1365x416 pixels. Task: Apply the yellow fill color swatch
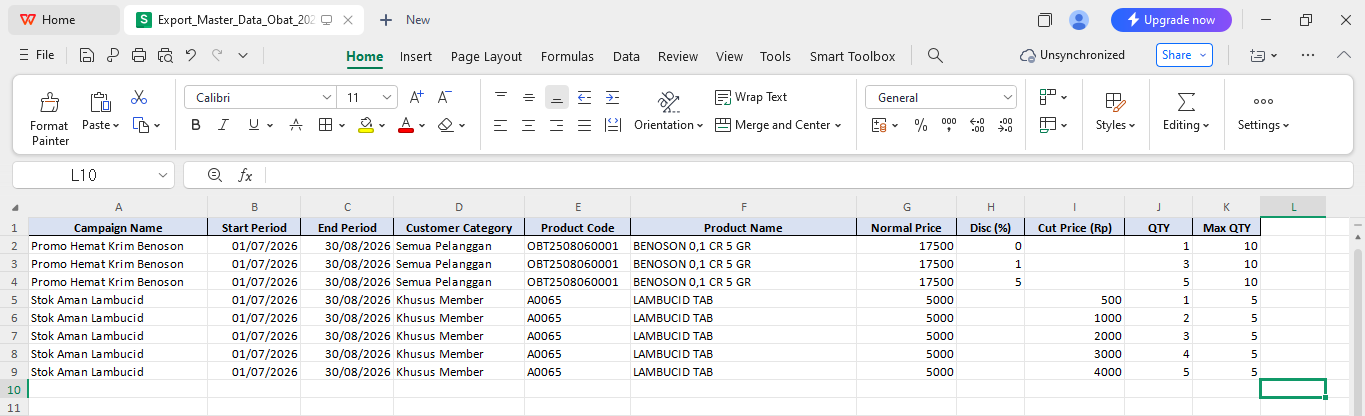click(x=366, y=125)
